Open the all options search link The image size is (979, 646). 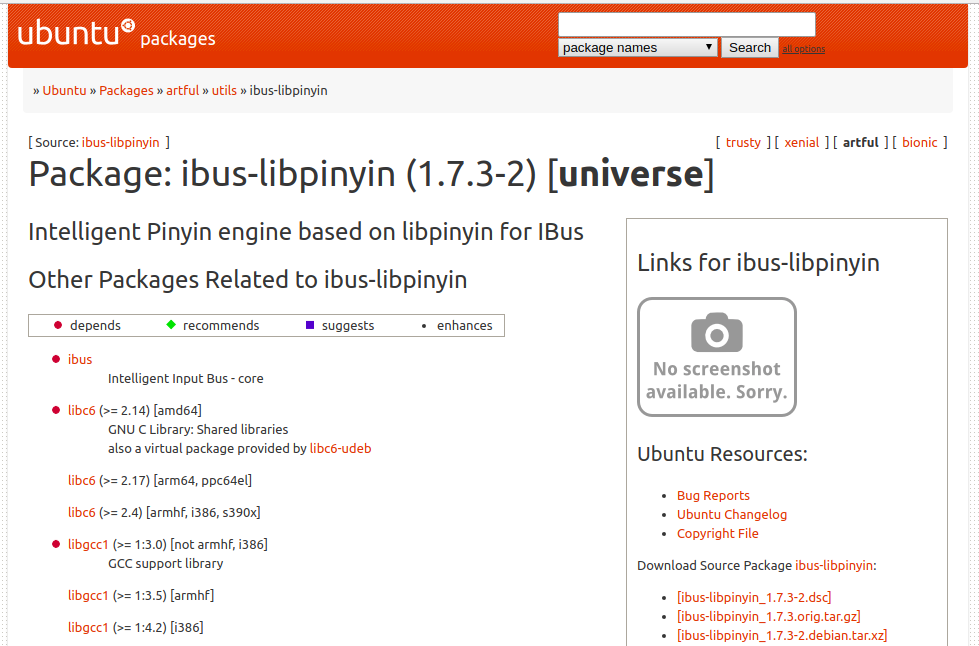coord(804,49)
